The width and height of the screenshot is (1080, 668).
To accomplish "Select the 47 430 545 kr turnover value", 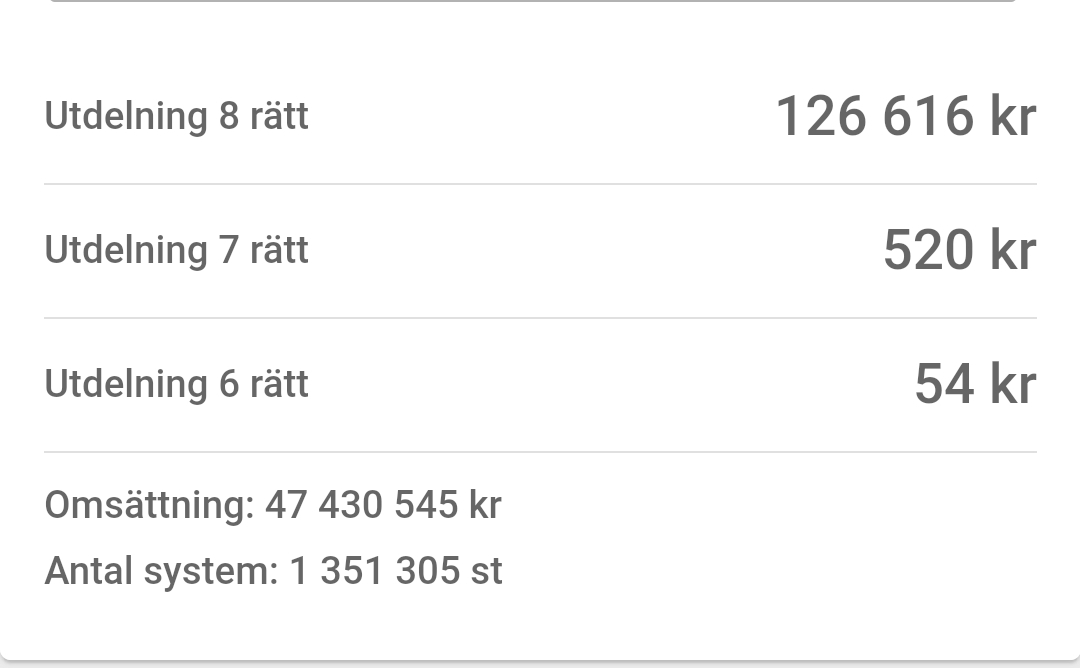I will [x=384, y=505].
